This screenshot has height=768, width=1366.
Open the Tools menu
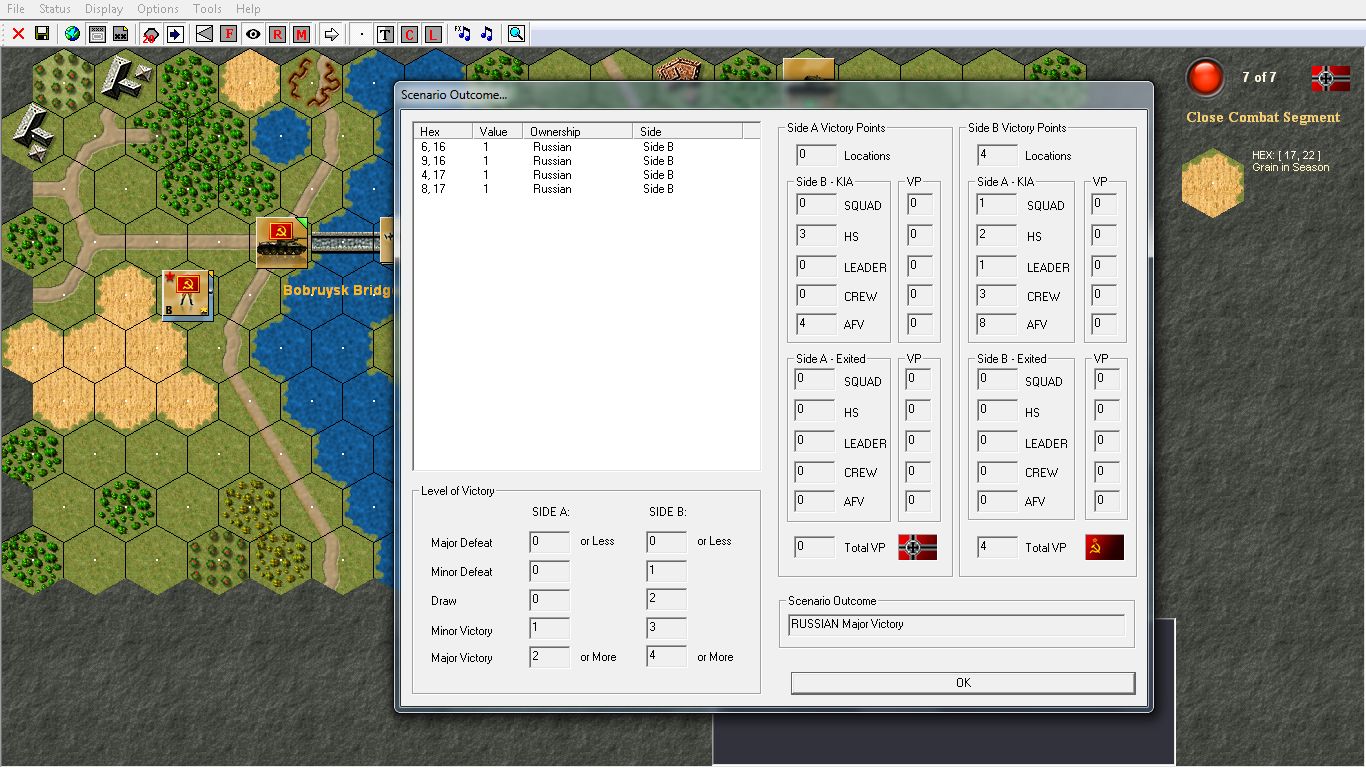click(x=207, y=9)
